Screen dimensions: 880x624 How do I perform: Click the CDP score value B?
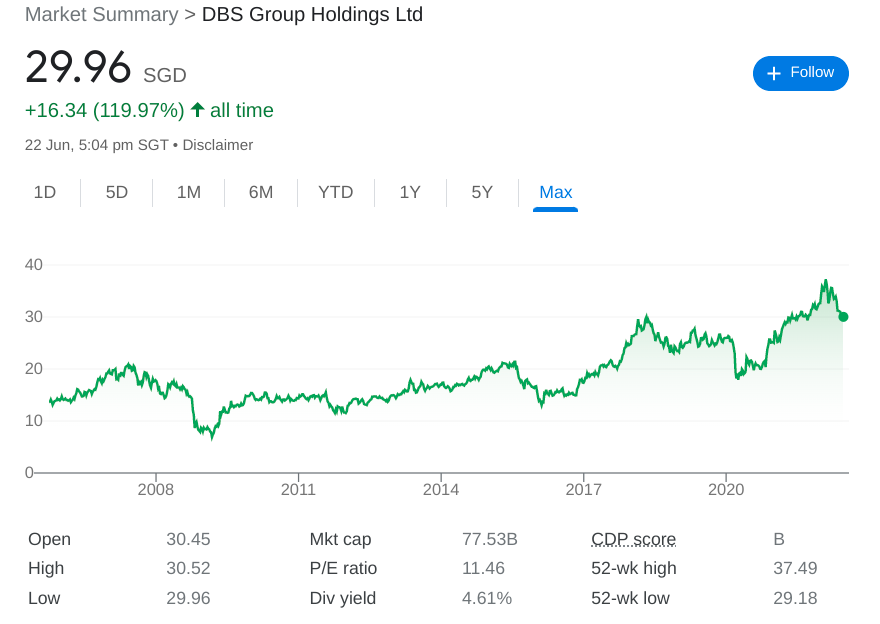coord(778,539)
